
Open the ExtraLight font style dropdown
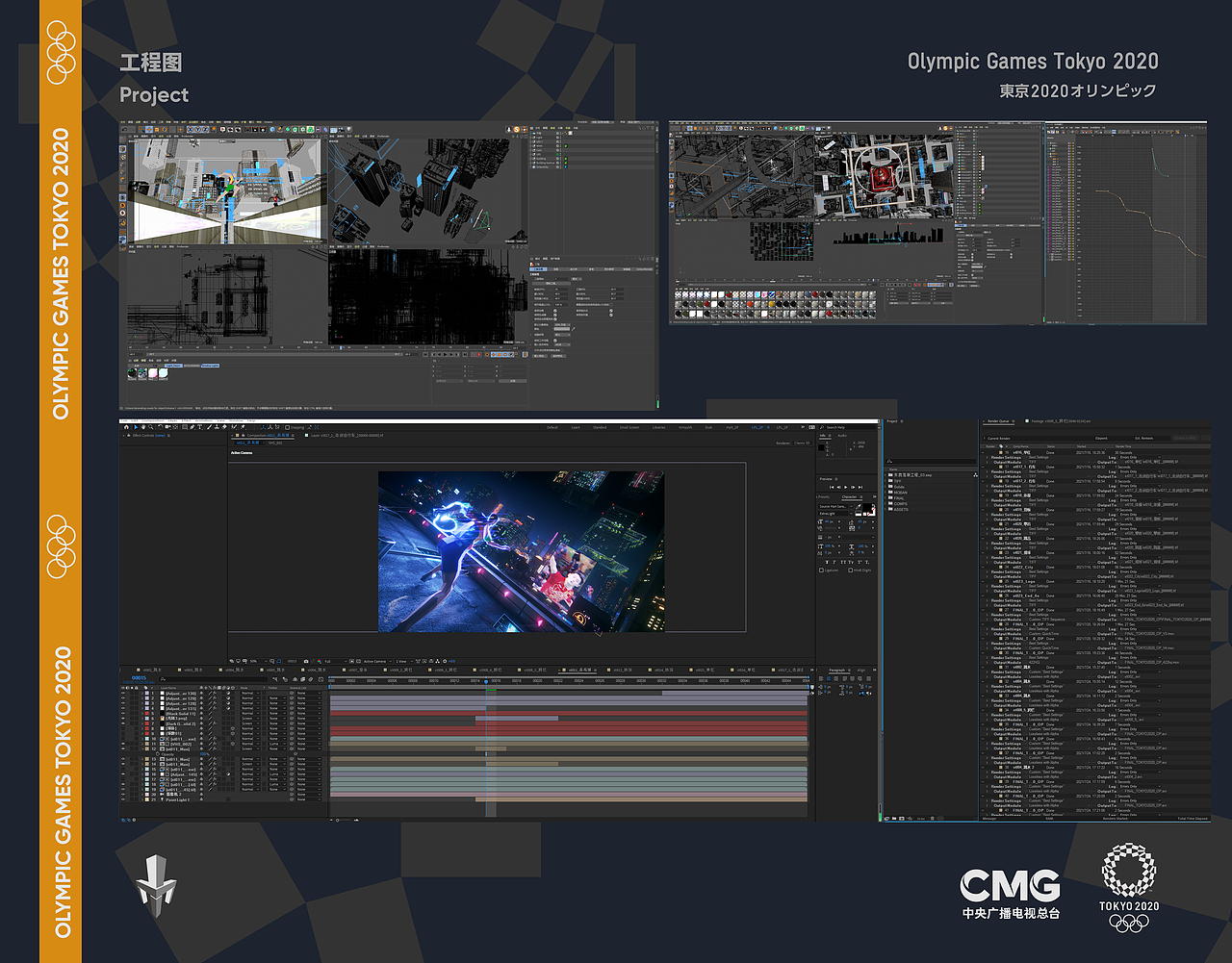pyautogui.click(x=834, y=514)
